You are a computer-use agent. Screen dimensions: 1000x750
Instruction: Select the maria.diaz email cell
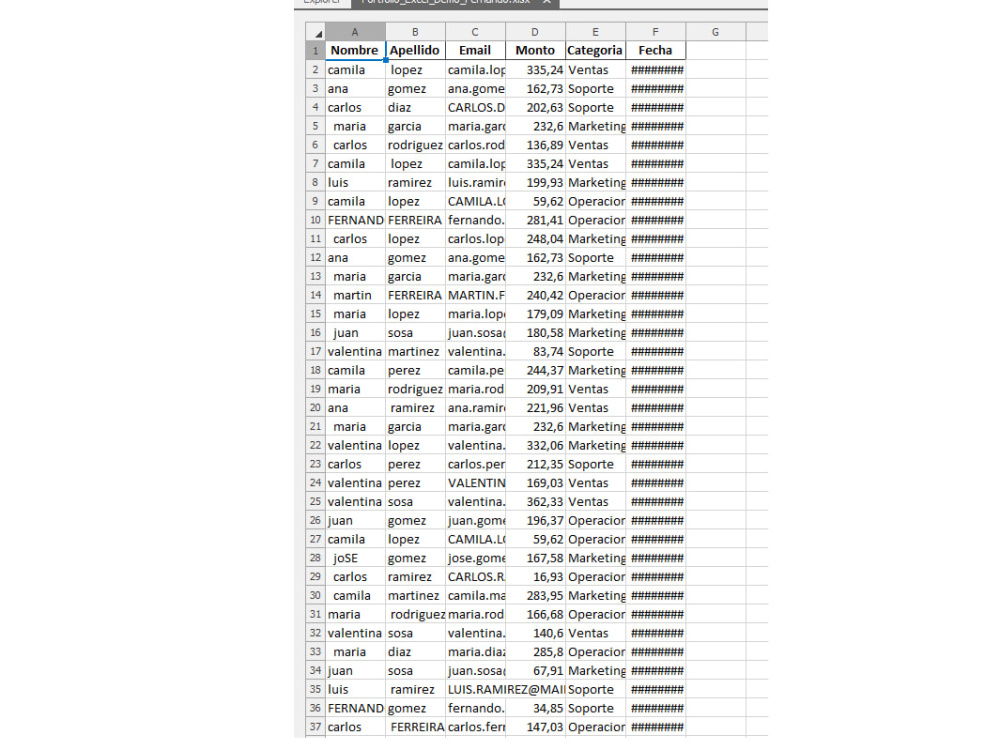(x=475, y=652)
